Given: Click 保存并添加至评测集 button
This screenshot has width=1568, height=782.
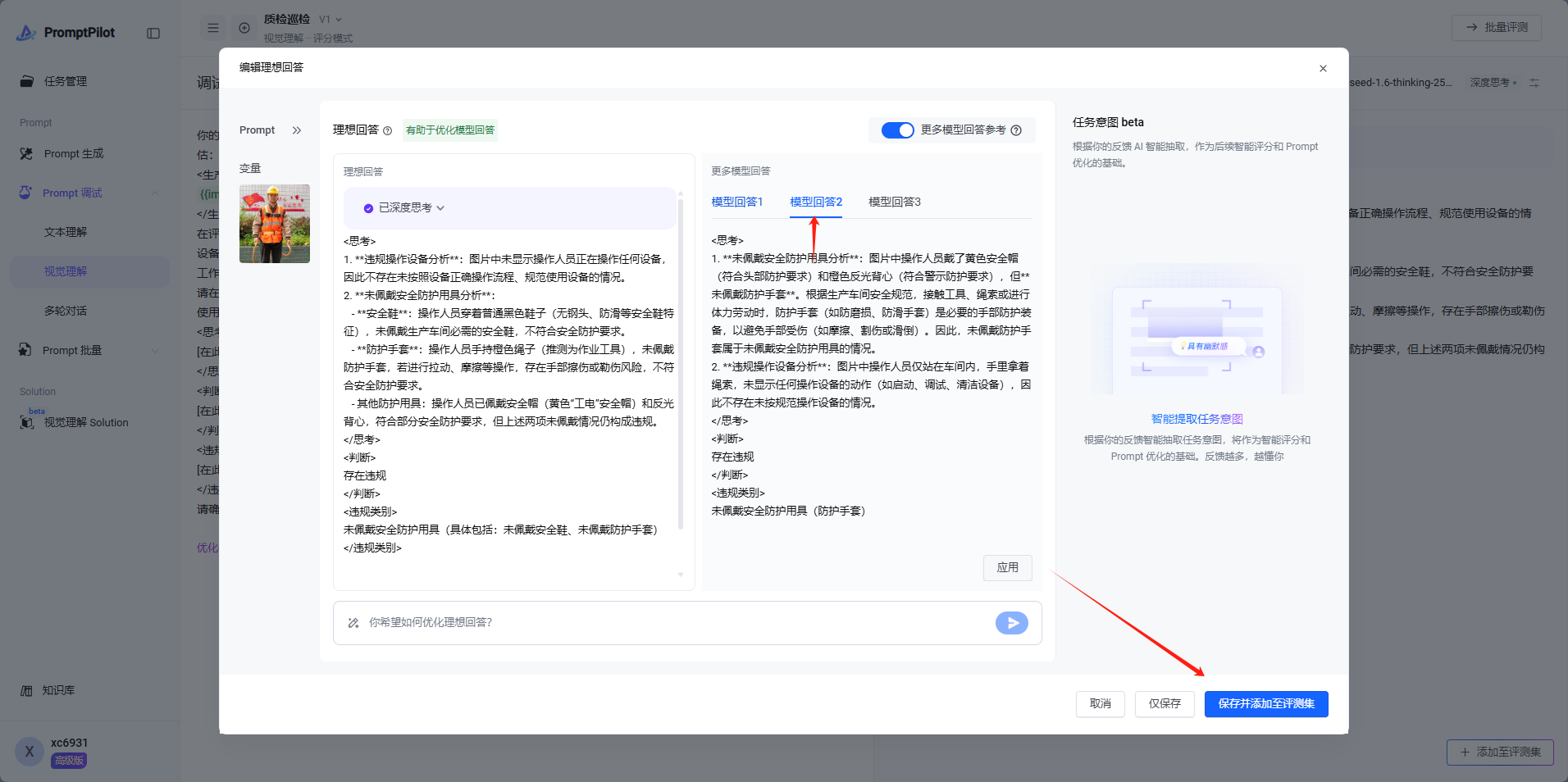Looking at the screenshot, I should coord(1266,704).
